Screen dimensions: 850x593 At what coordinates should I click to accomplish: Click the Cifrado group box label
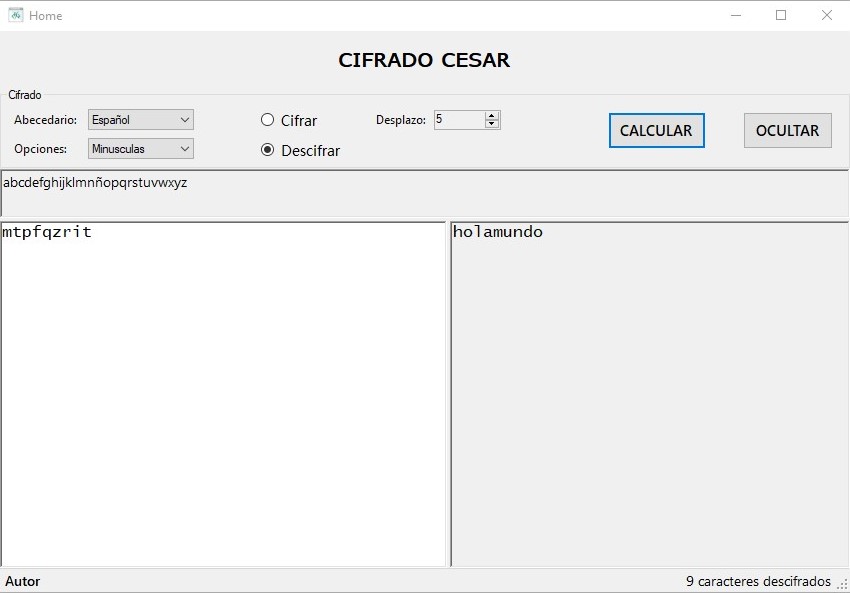click(24, 95)
